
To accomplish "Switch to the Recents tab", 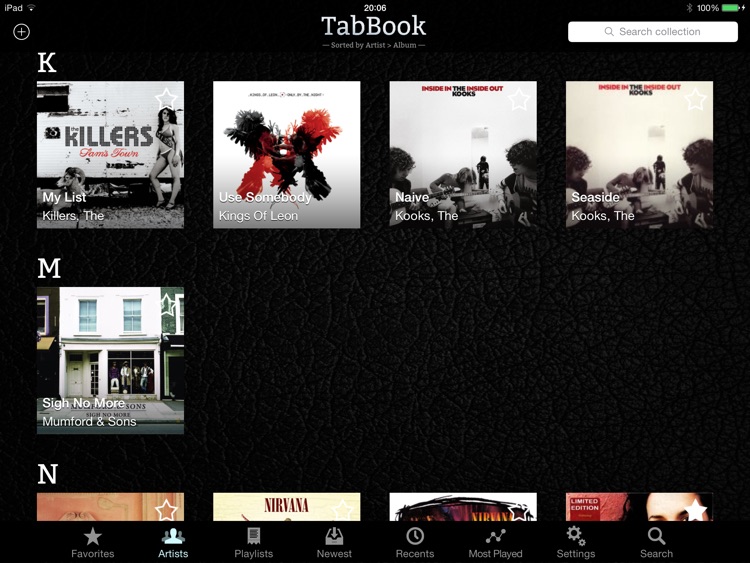I will pyautogui.click(x=415, y=543).
